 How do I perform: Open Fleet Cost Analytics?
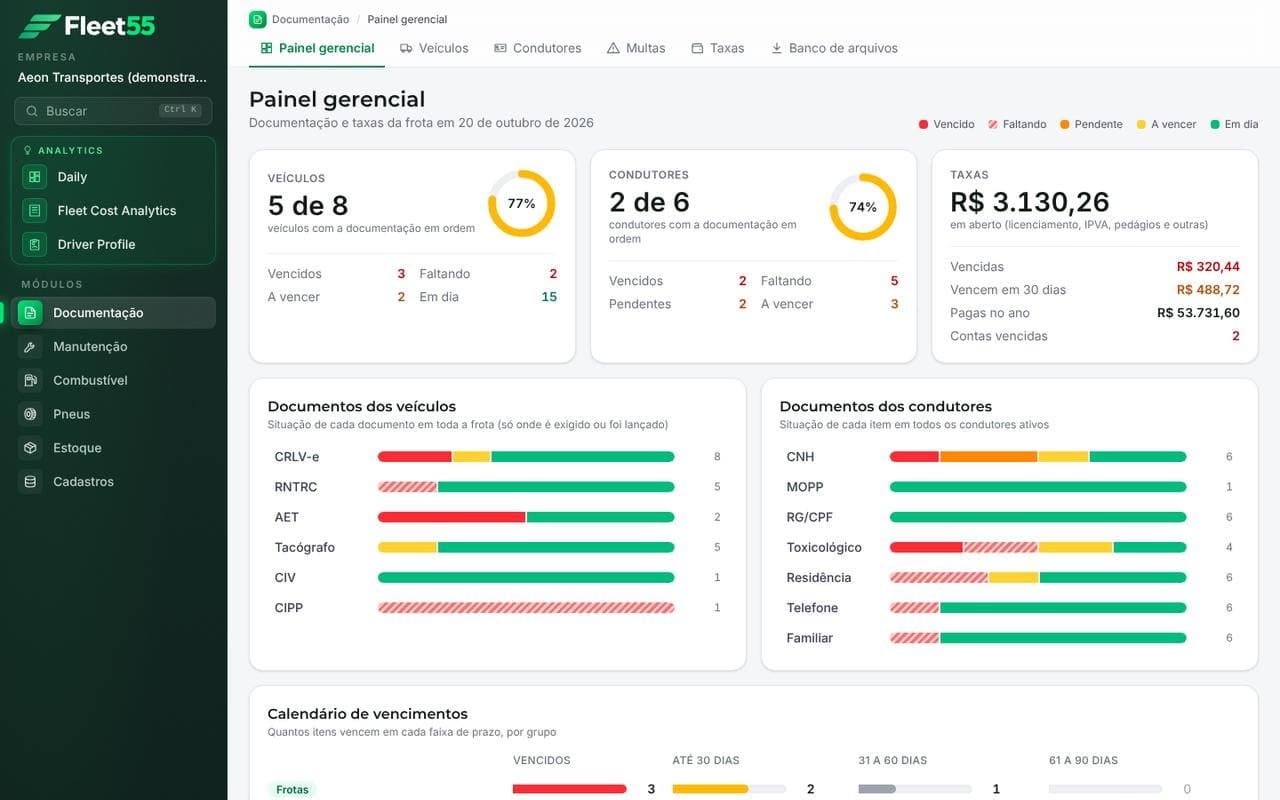click(113, 211)
